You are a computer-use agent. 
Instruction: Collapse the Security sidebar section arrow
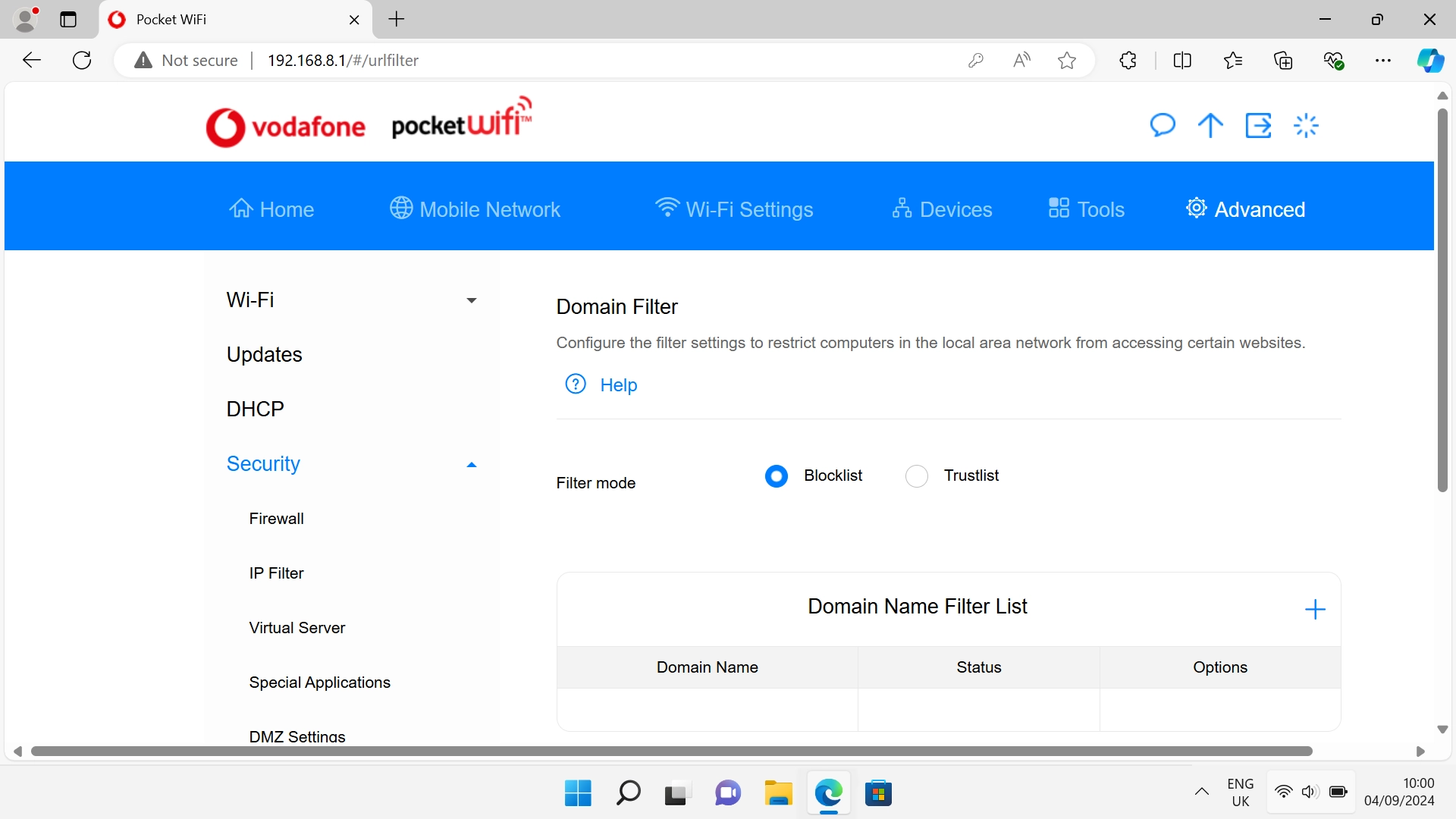(x=471, y=465)
